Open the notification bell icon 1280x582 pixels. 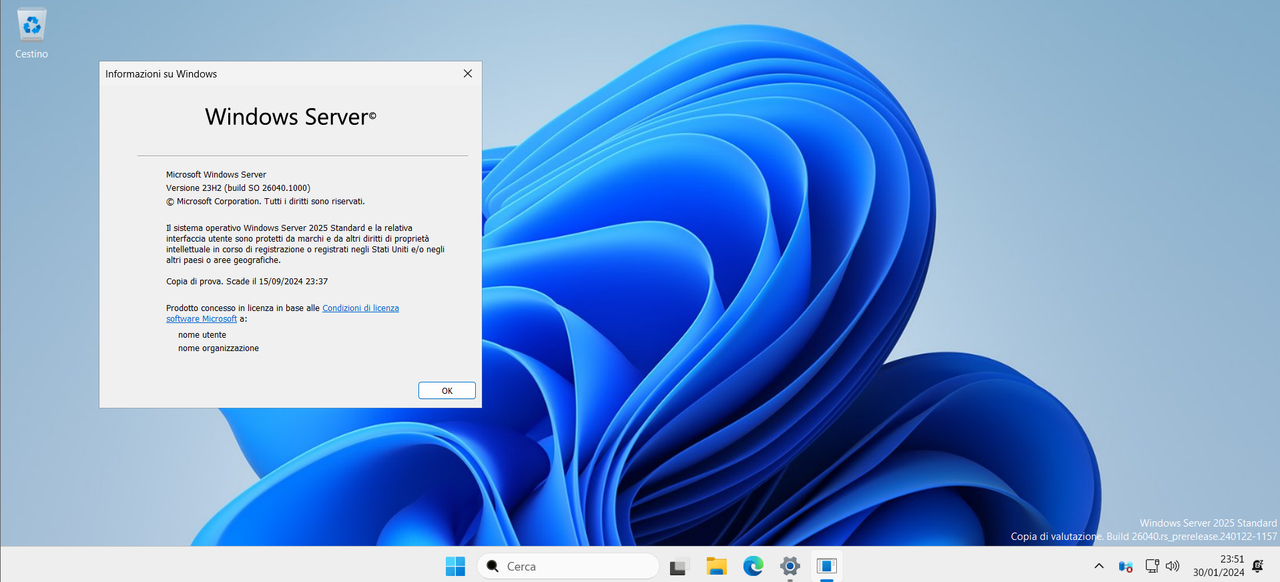pyautogui.click(x=1257, y=566)
